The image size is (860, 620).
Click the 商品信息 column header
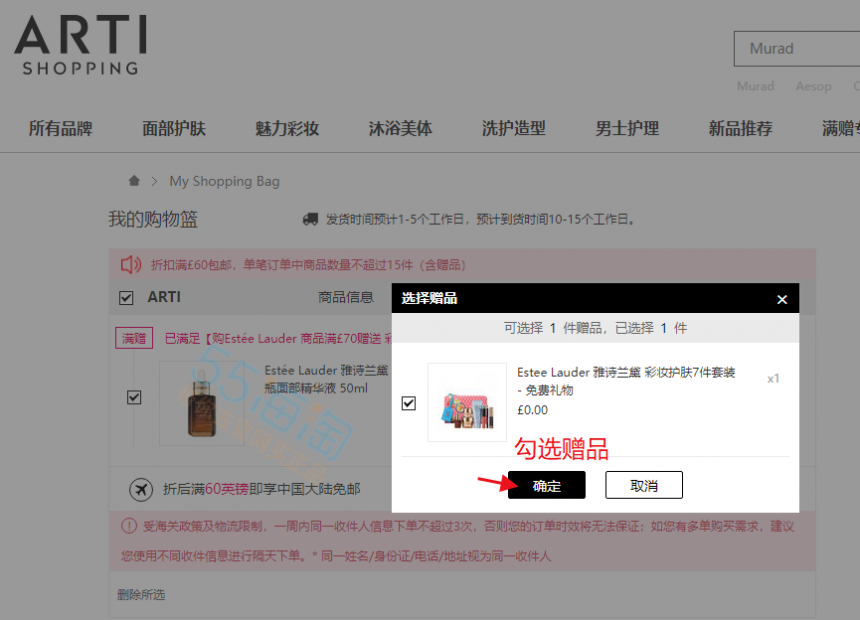346,297
